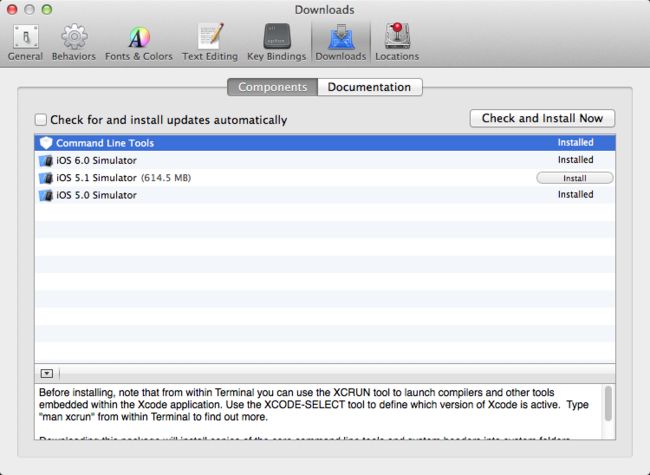
Task: Zoom the Downloads window with green button
Action: coord(47,9)
